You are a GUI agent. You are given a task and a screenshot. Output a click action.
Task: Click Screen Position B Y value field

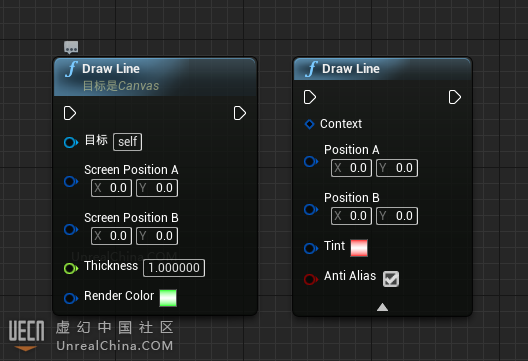point(157,236)
